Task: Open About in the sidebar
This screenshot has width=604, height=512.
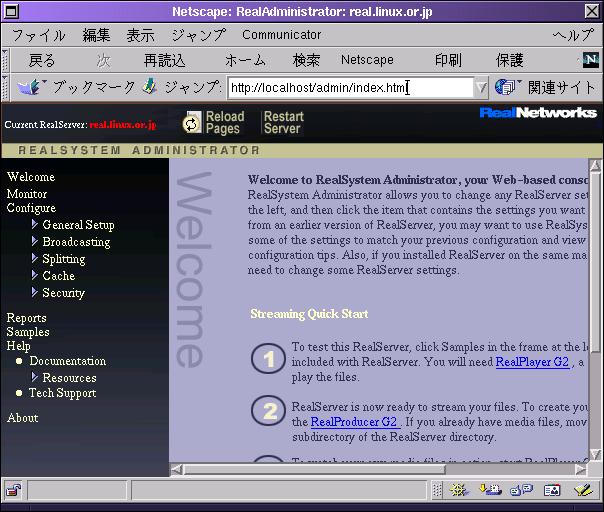Action: [22, 418]
